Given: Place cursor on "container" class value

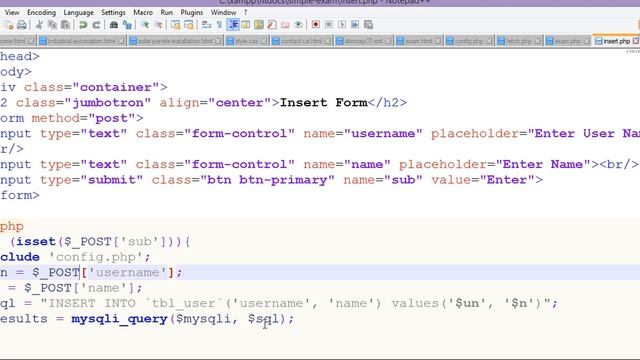Looking at the screenshot, I should [x=116, y=87].
